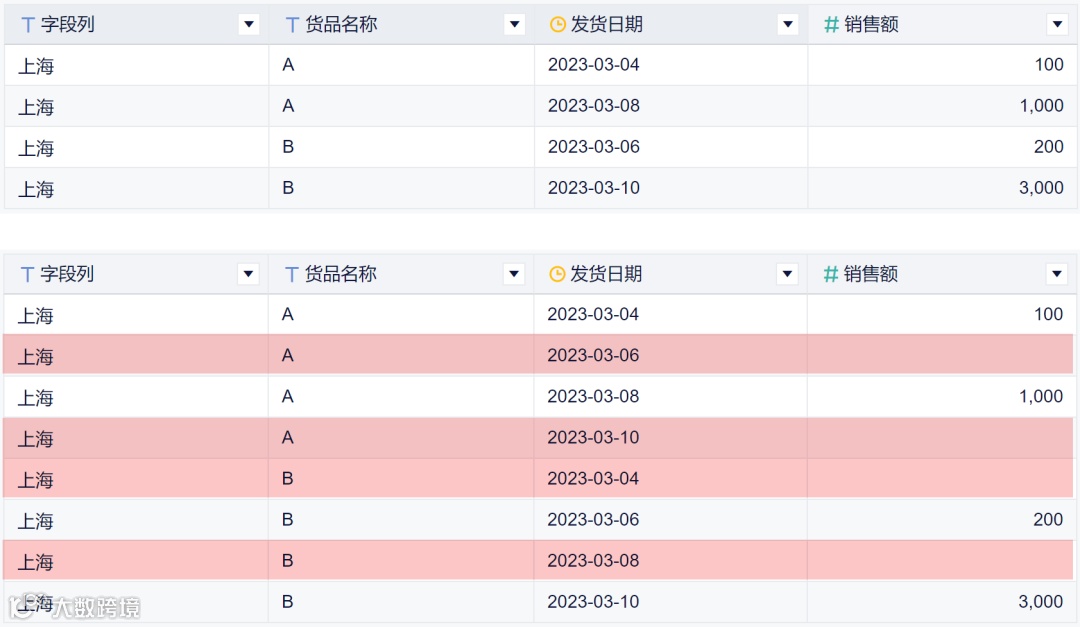Image resolution: width=1080 pixels, height=627 pixels.
Task: Select the 字段列 header label in lower table
Action: (67, 274)
